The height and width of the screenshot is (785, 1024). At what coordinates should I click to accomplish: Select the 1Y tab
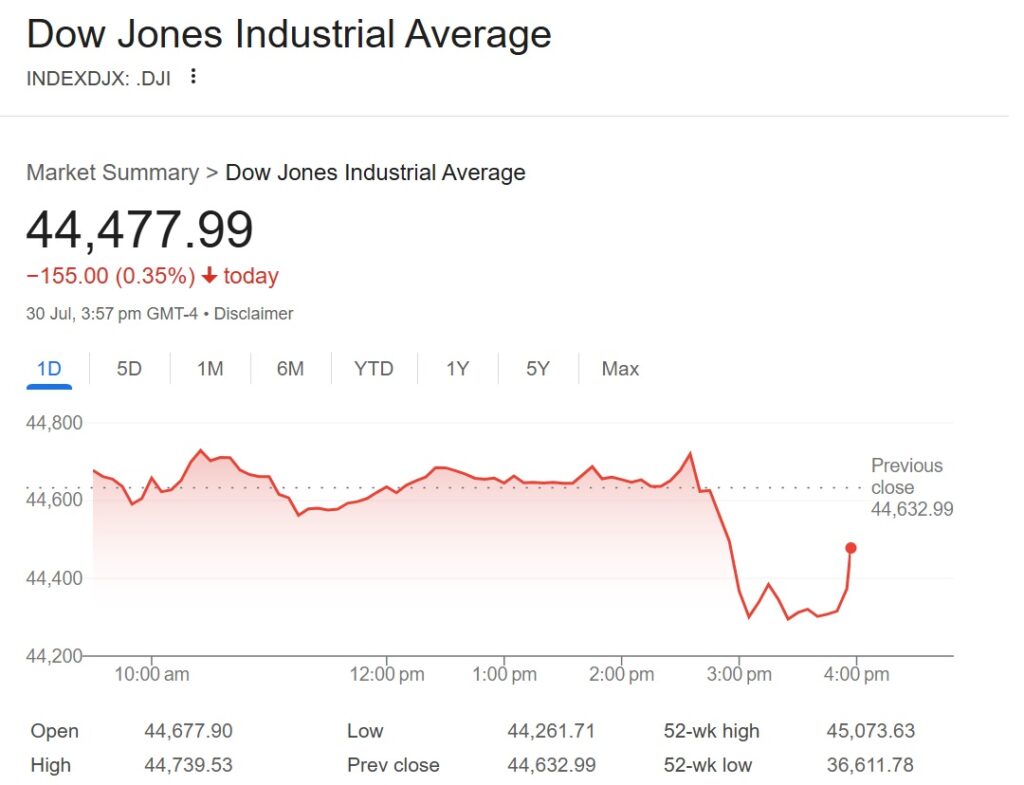coord(456,368)
